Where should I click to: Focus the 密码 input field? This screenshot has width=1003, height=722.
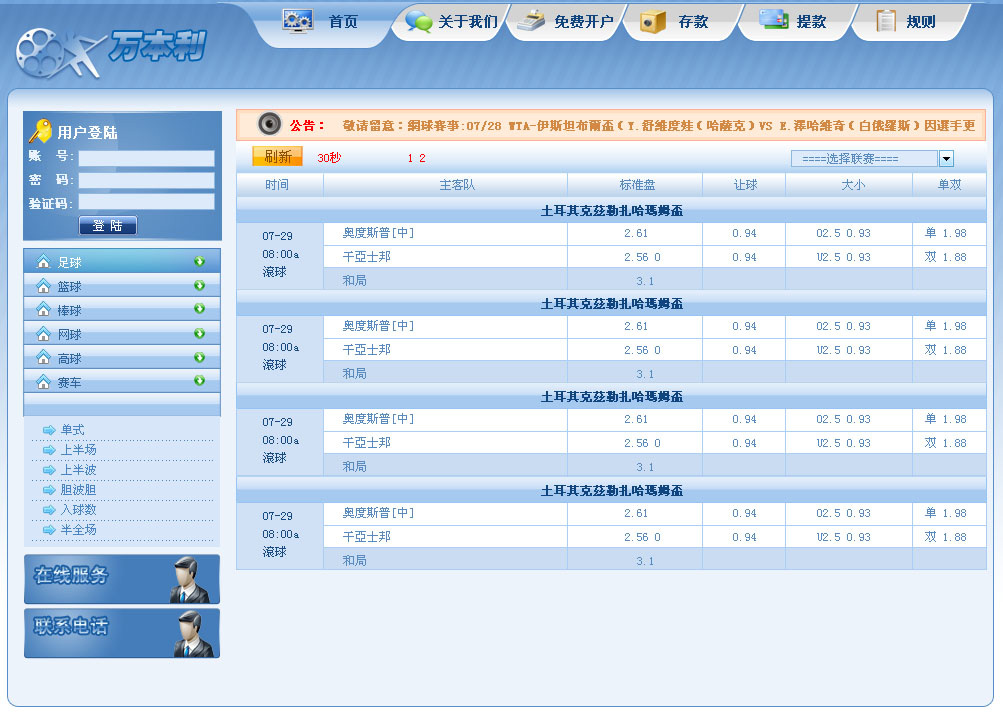(x=146, y=180)
